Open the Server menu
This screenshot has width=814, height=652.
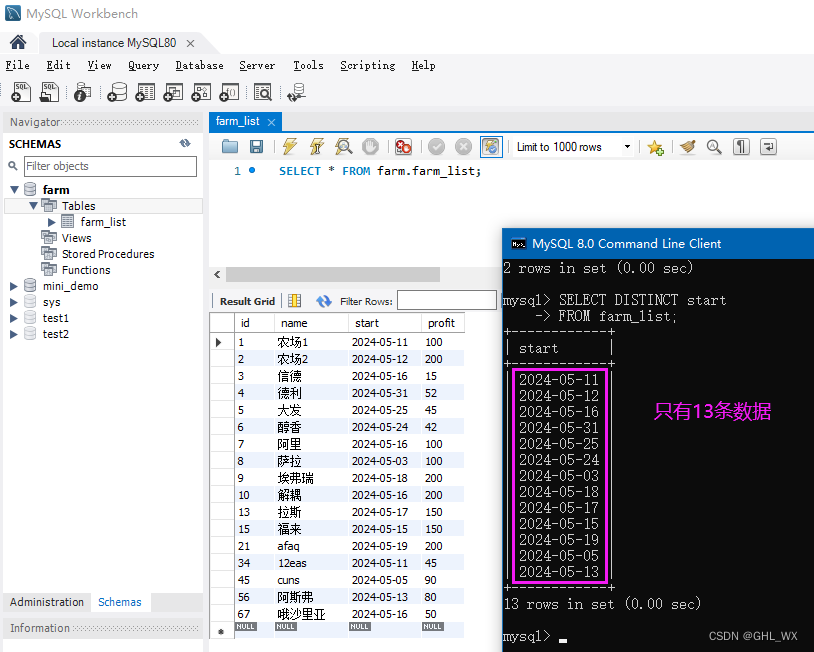[257, 65]
